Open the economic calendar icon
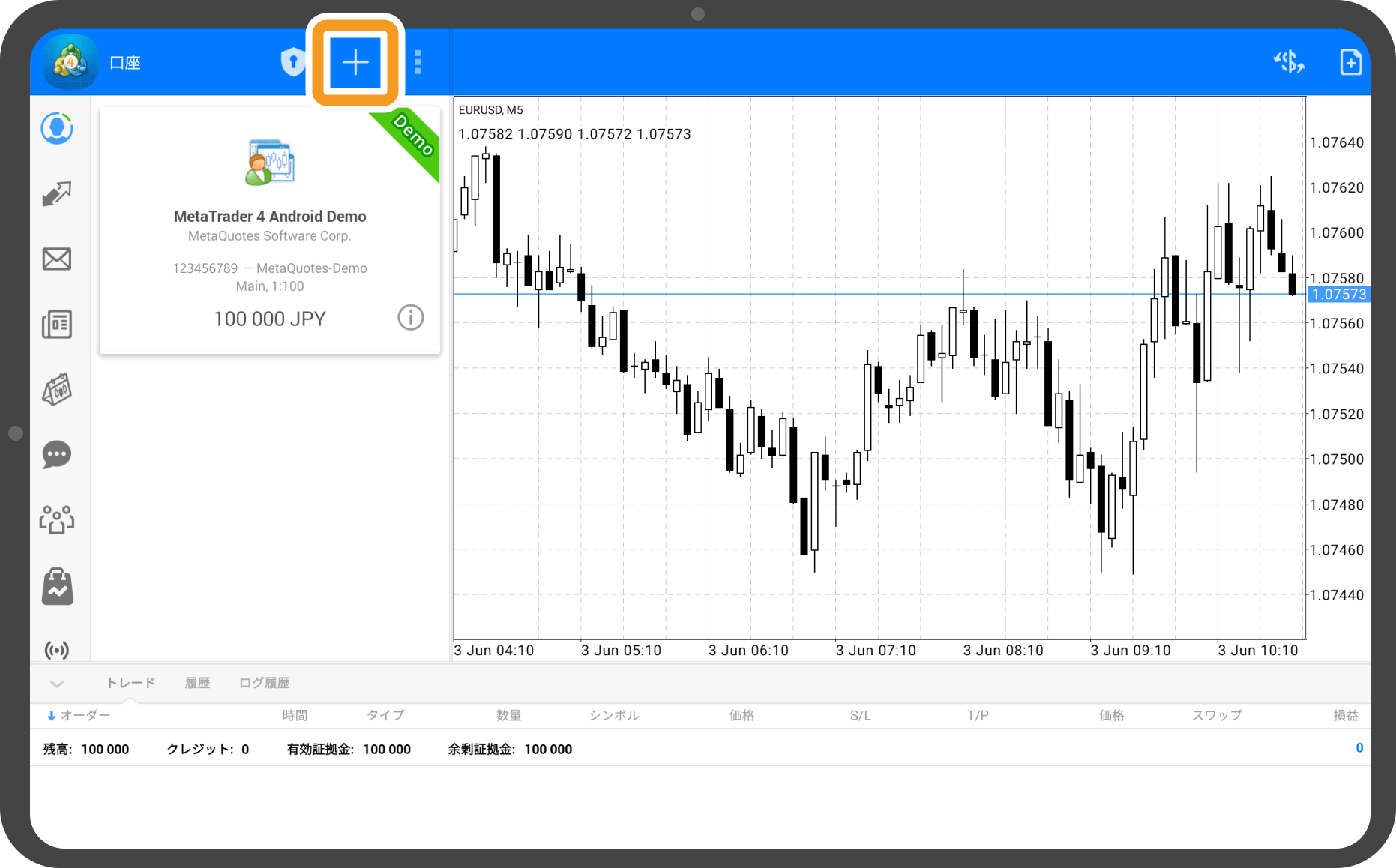1396x868 pixels. (x=57, y=390)
